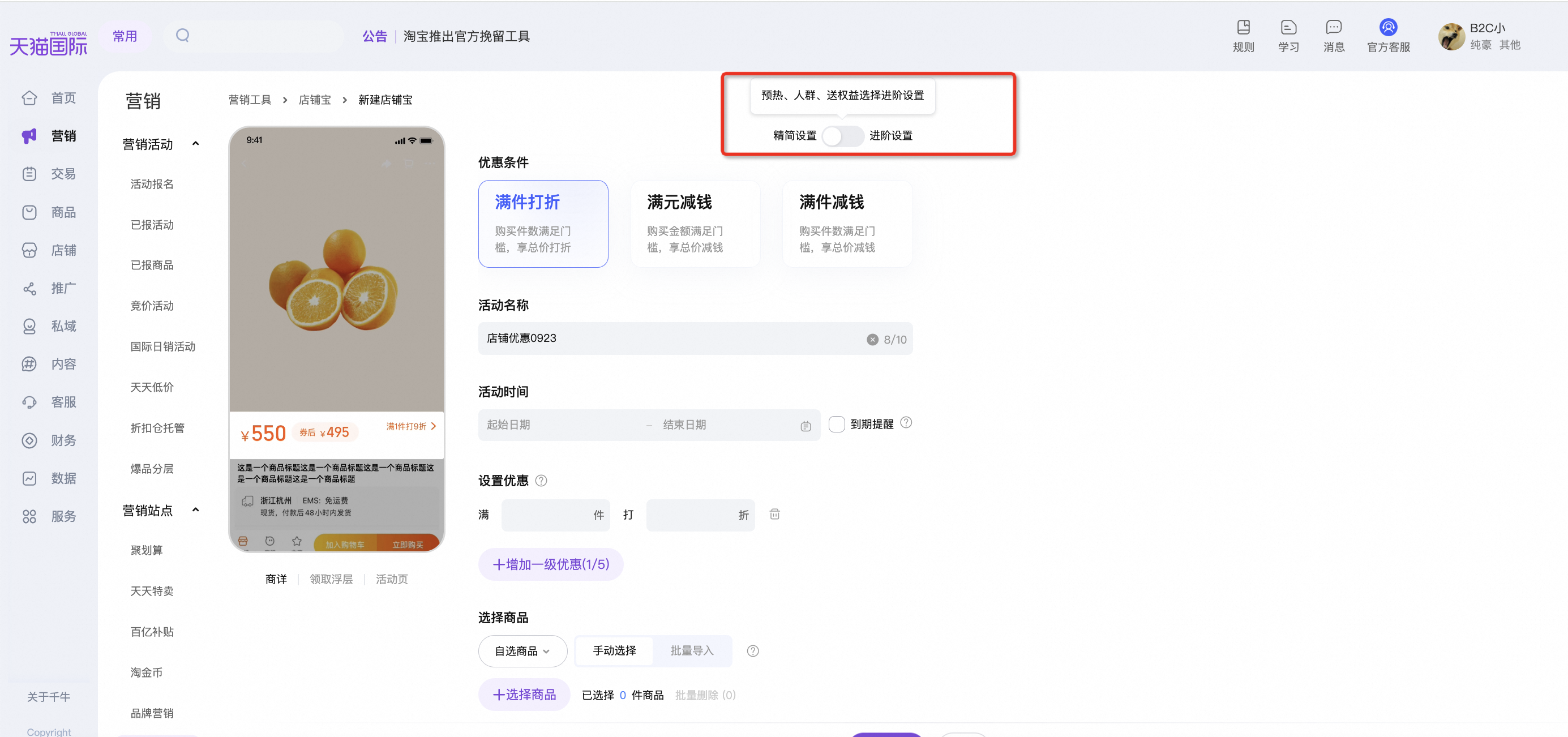Open 聚划算 menu item
Screen dimensions: 1568x737
[147, 550]
